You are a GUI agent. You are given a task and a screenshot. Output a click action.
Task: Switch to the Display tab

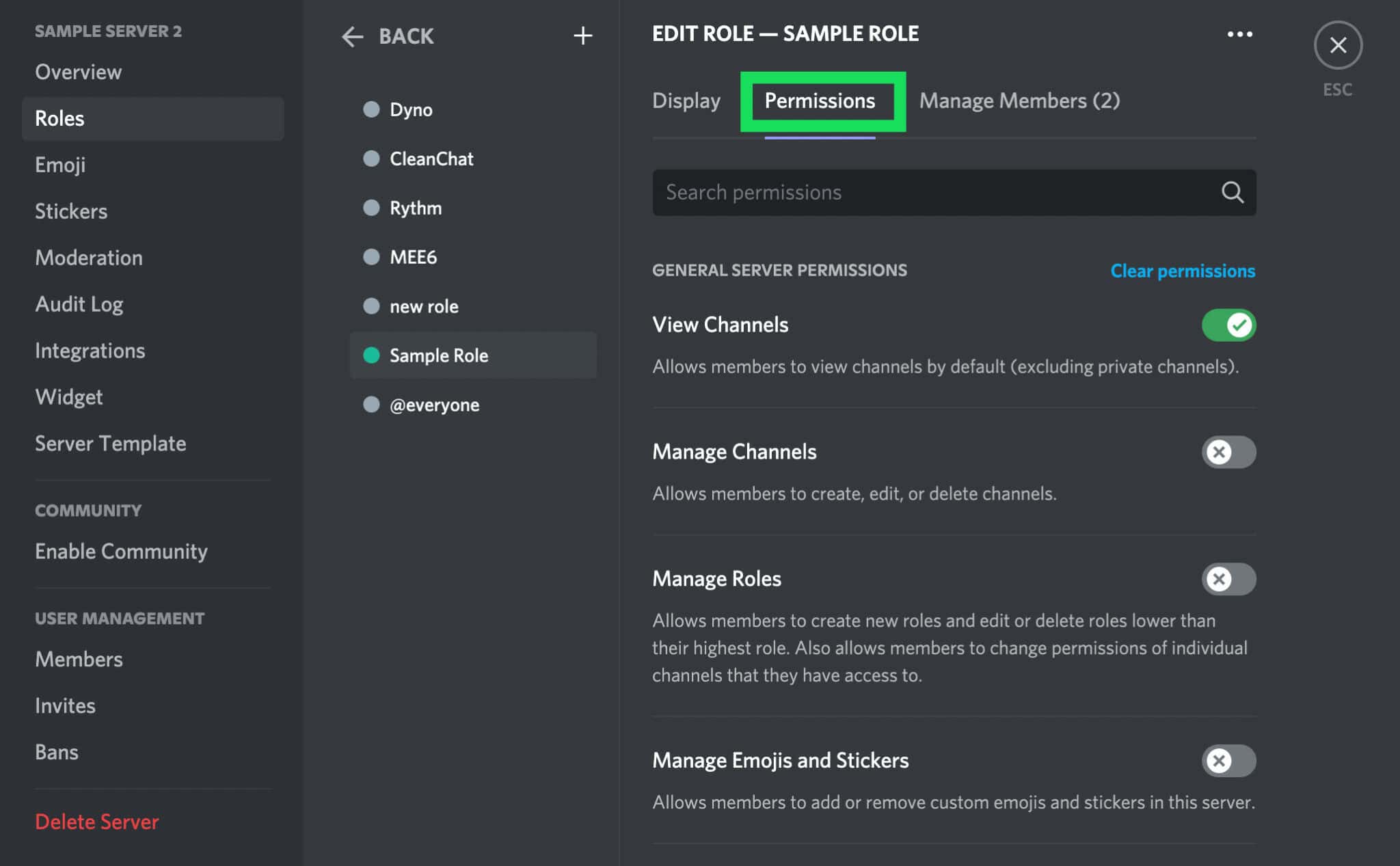click(x=686, y=100)
